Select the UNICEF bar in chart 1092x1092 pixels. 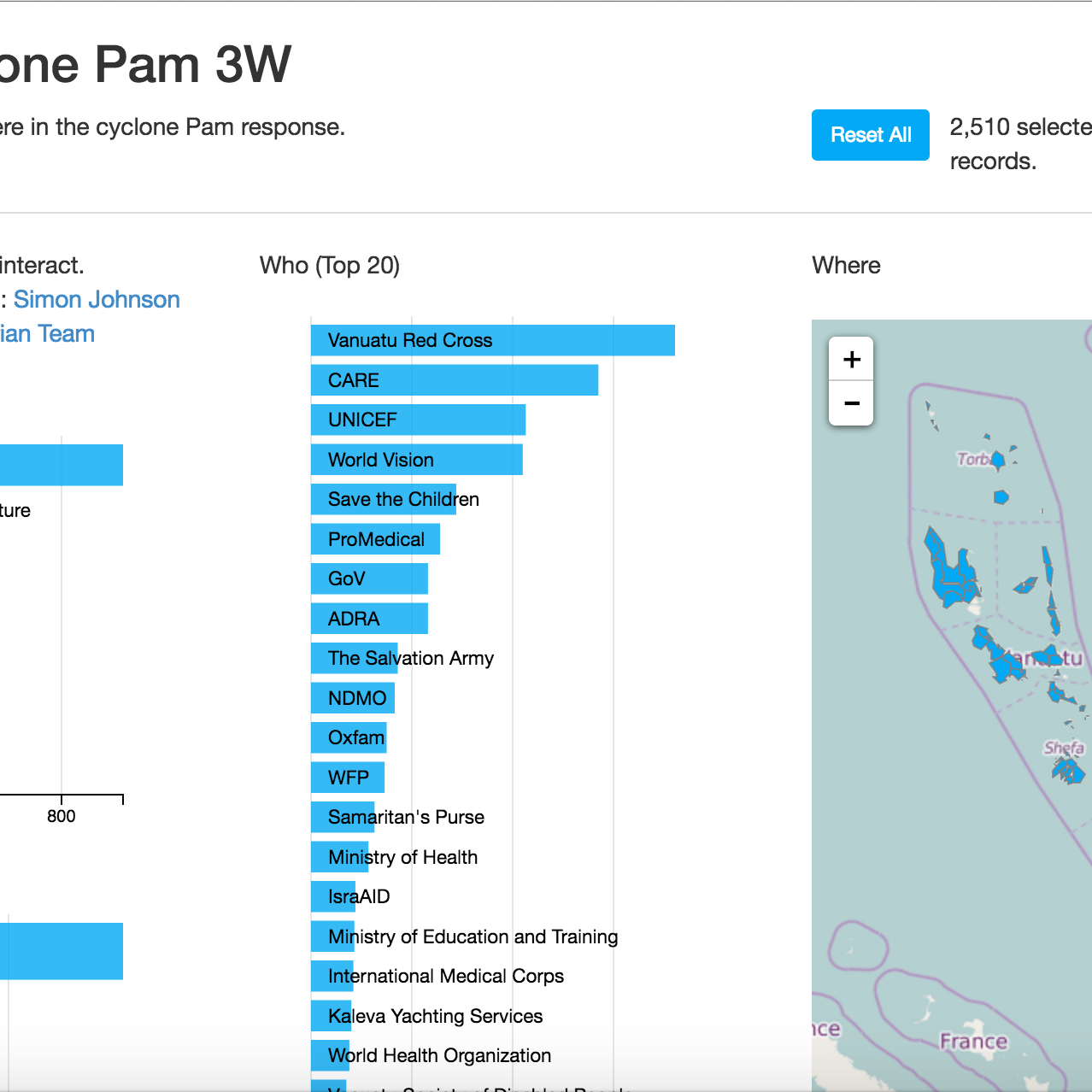click(418, 420)
